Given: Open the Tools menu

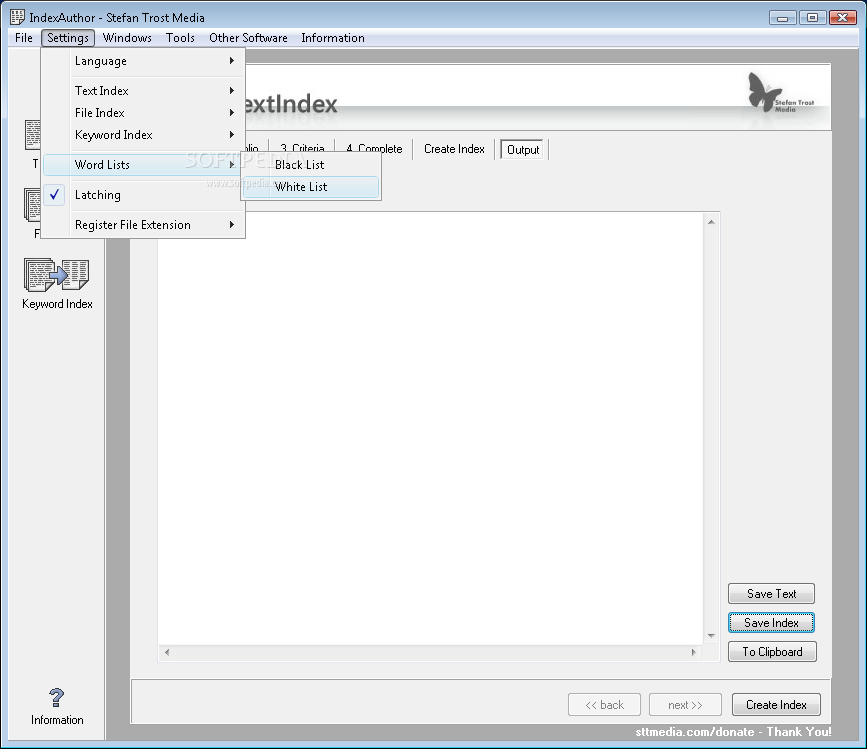Looking at the screenshot, I should [x=180, y=38].
